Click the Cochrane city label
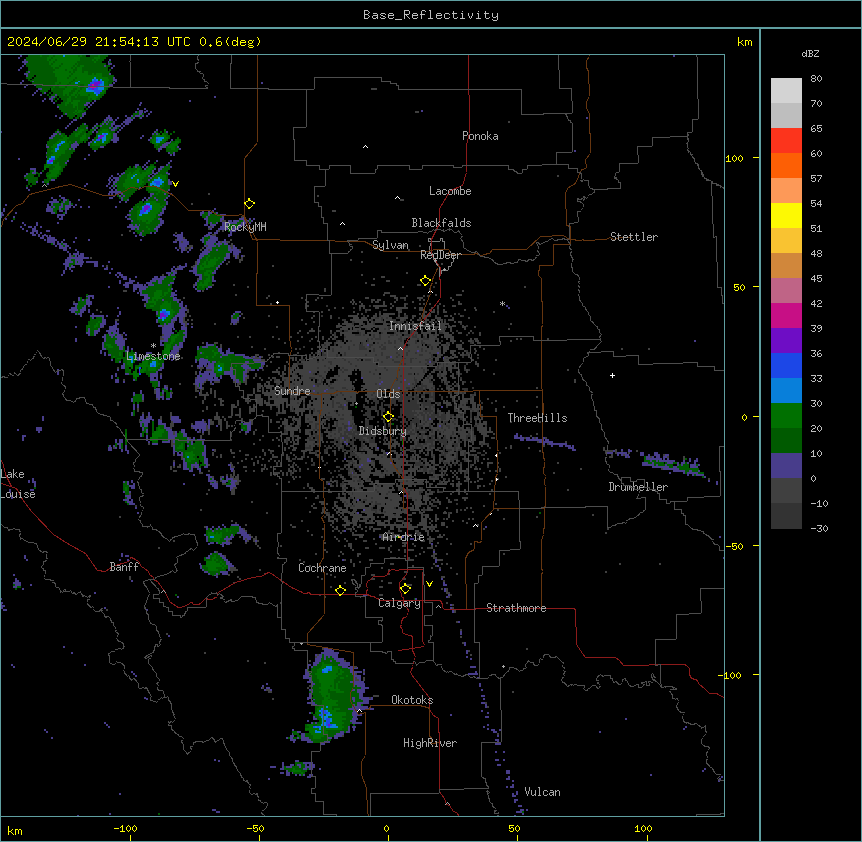This screenshot has height=842, width=862. pos(322,568)
